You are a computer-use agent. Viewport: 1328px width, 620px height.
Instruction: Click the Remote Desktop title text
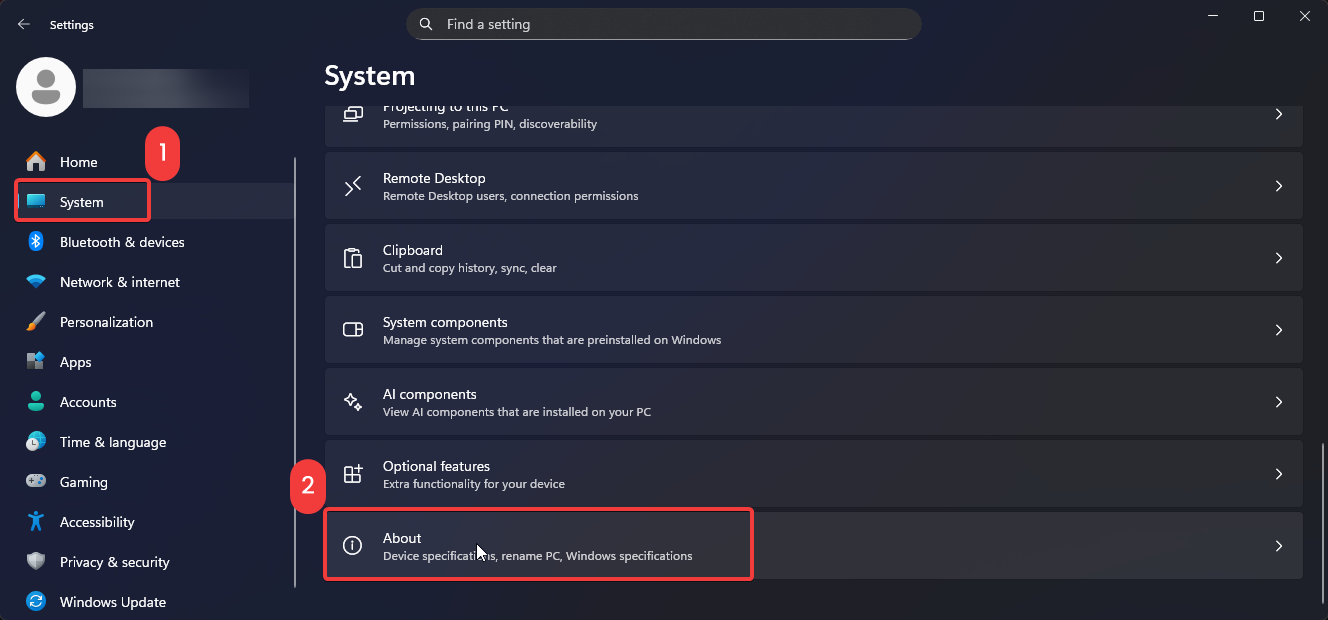[x=434, y=178]
